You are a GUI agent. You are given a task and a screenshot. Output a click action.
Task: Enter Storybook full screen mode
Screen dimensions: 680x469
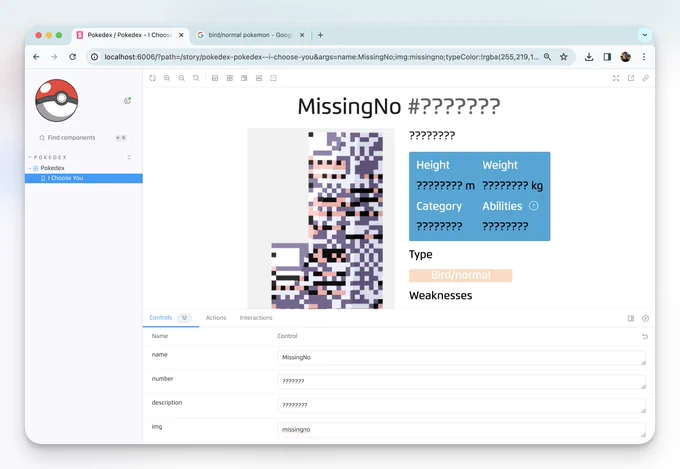(616, 78)
